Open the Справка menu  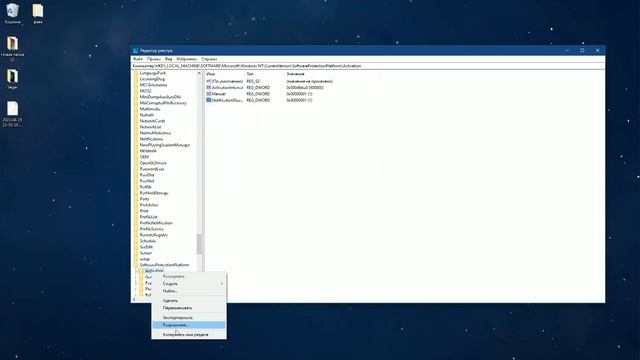point(209,59)
